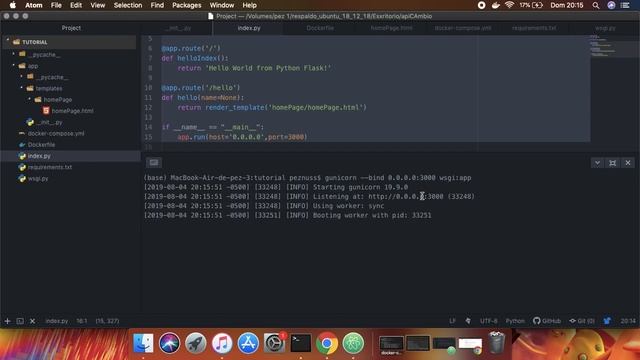Open homePage.html in the tree

click(x=72, y=111)
